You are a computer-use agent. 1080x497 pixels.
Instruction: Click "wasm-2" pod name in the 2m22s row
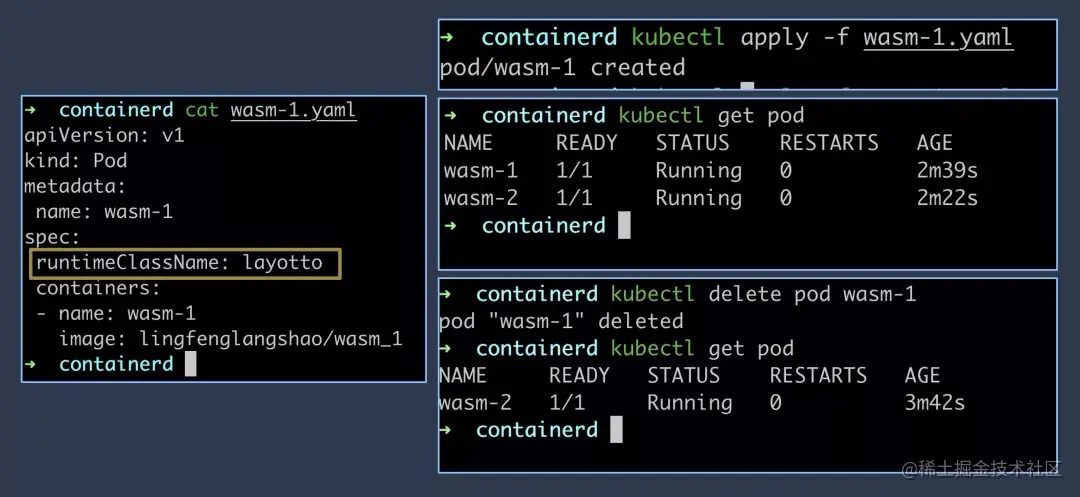coord(481,198)
